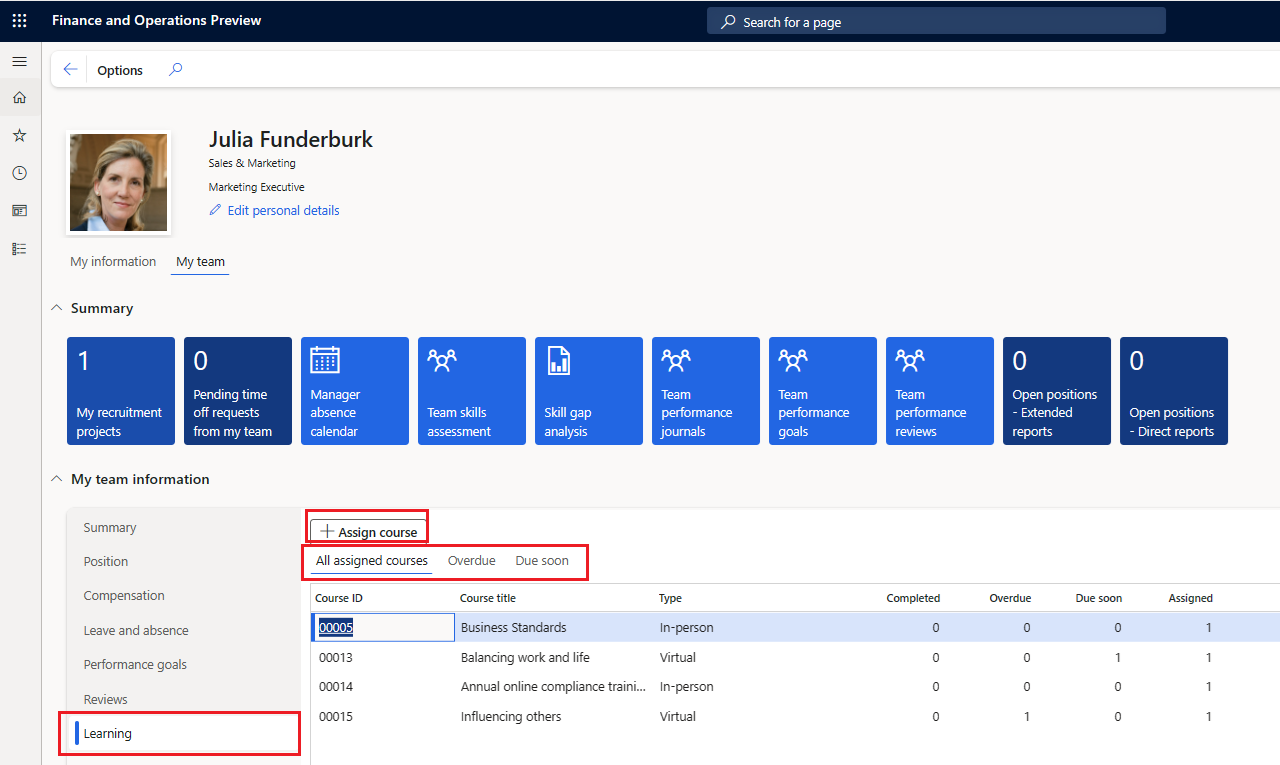
Task: Open Manager absence calendar tile
Action: 355,391
